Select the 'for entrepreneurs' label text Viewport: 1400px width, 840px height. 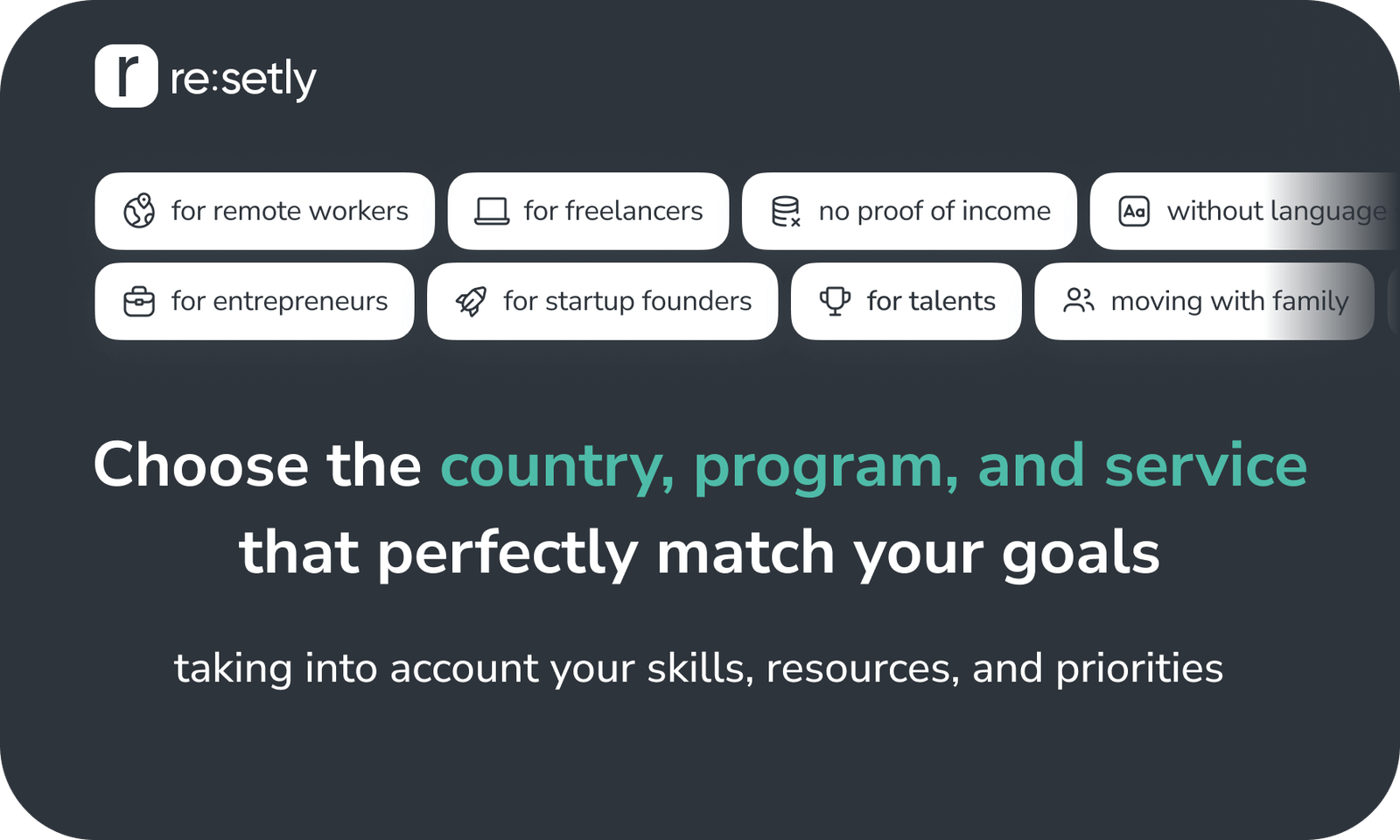[279, 301]
